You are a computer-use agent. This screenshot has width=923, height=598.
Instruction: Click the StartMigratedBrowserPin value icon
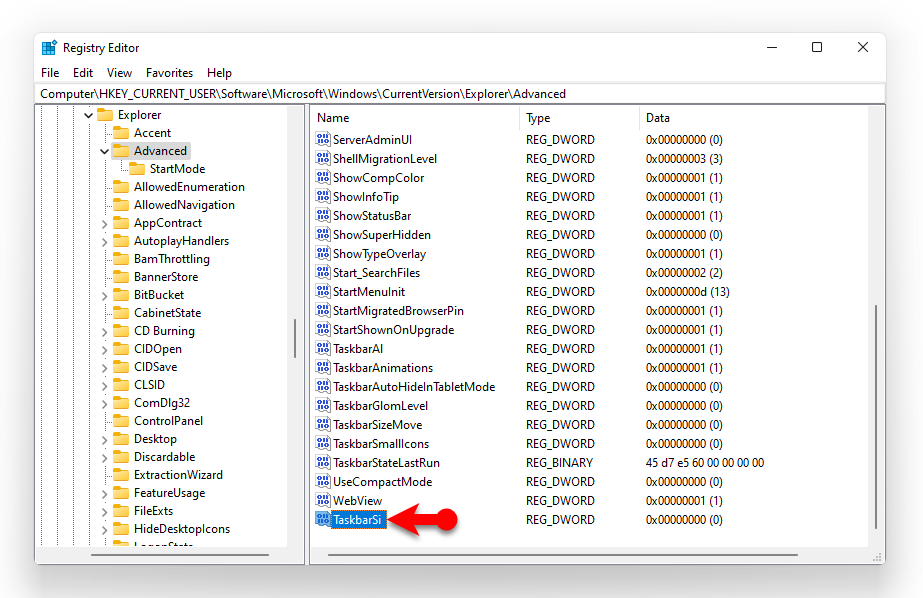point(323,310)
